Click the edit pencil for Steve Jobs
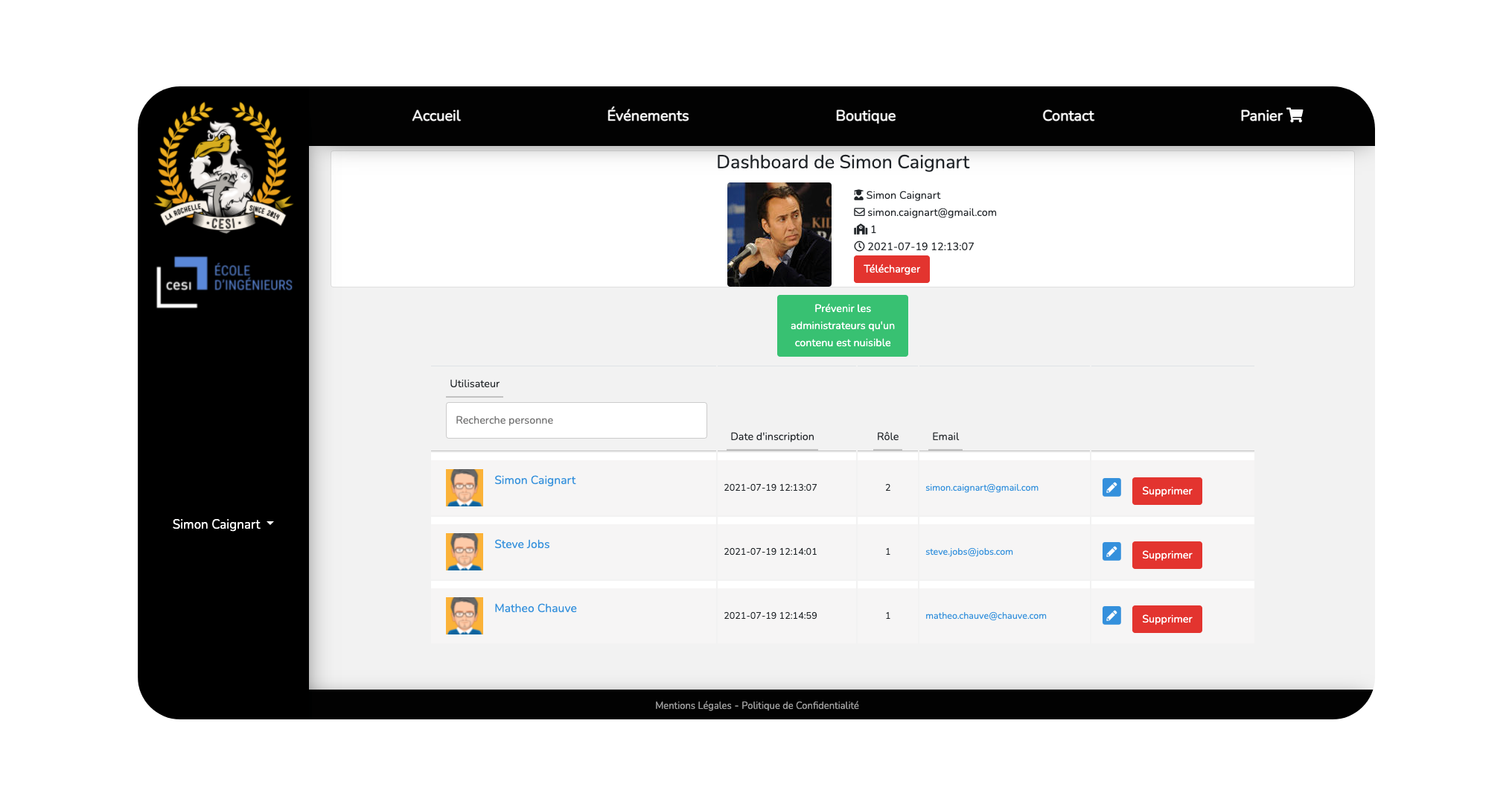1512x805 pixels. tap(1111, 551)
